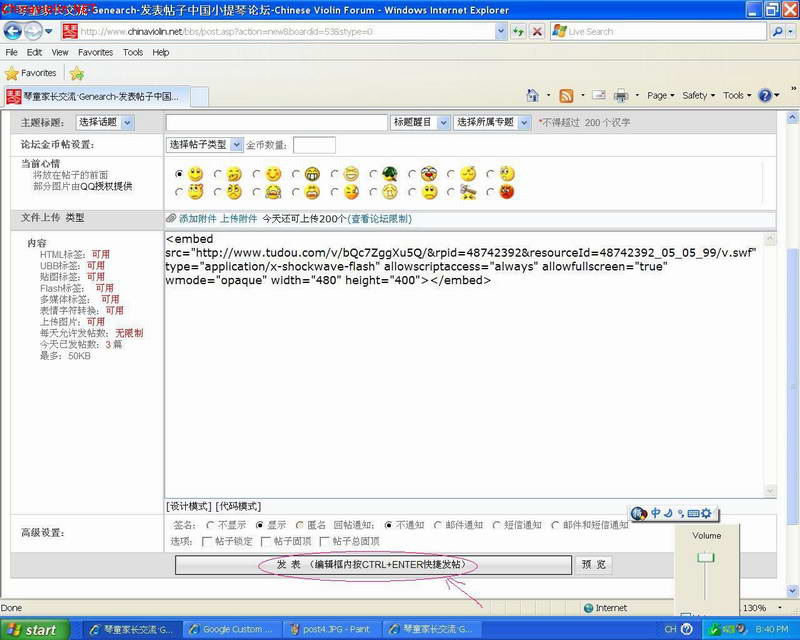Viewport: 800px width, 640px height.
Task: Click the RSS feeds icon
Action: 566,95
